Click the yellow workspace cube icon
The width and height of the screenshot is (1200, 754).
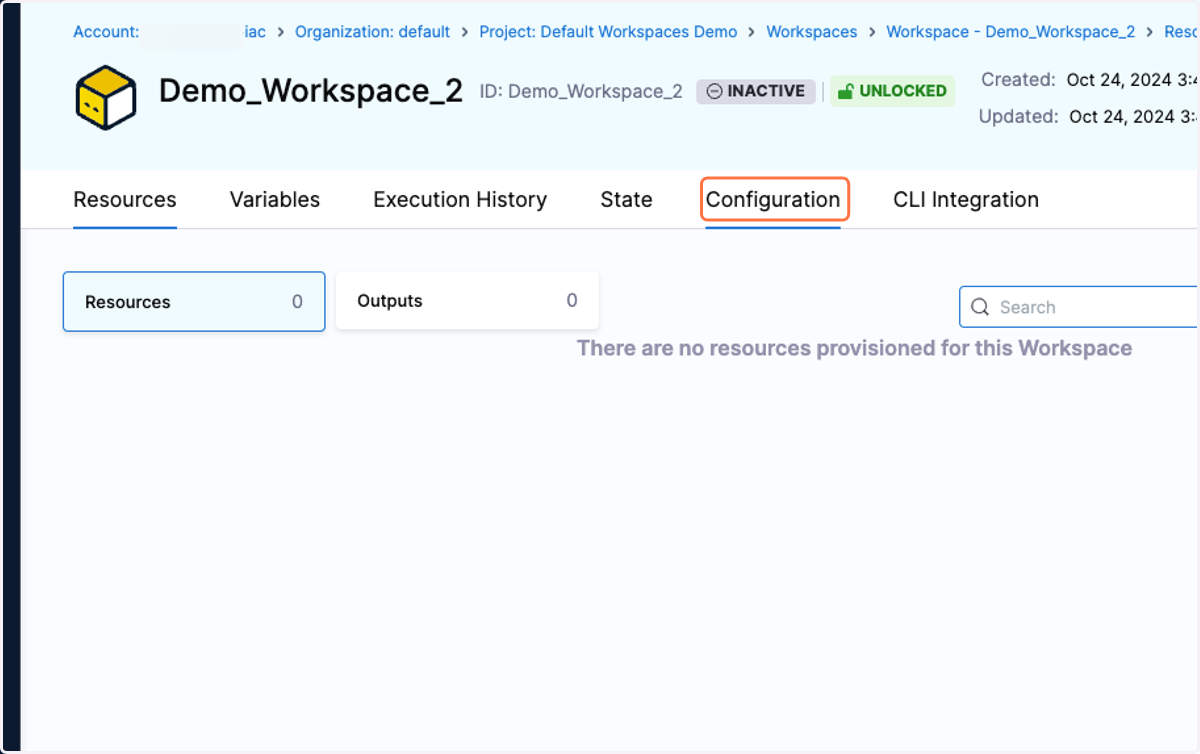click(x=106, y=97)
